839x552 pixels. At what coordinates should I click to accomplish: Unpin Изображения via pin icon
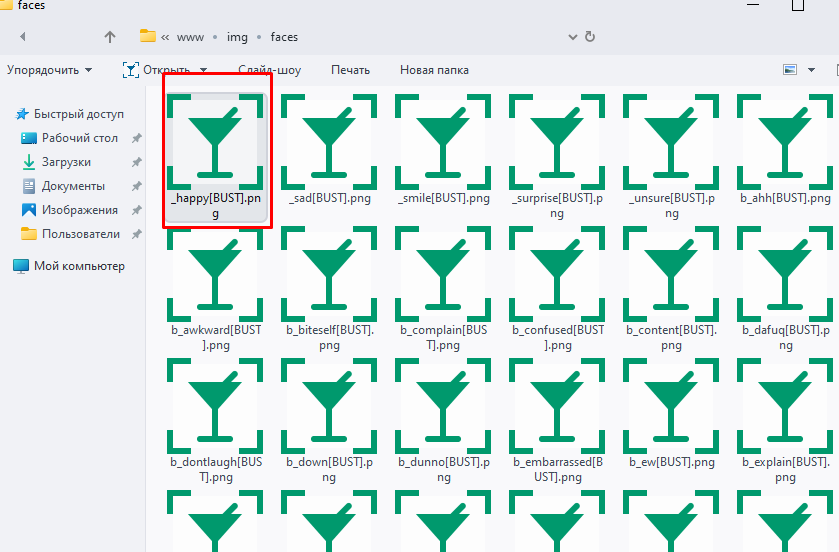click(137, 210)
